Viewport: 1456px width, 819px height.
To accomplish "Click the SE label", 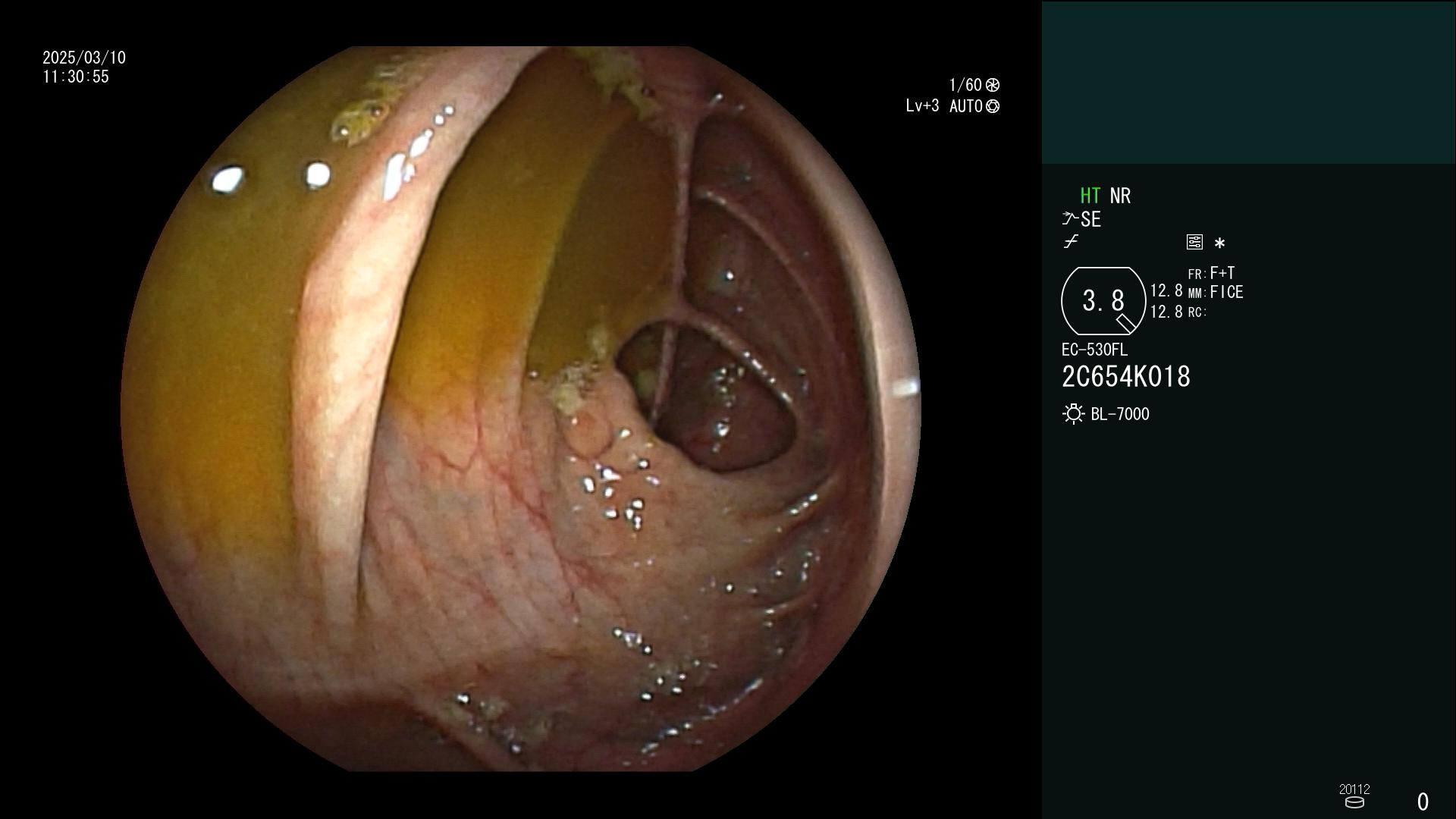I will (1090, 219).
